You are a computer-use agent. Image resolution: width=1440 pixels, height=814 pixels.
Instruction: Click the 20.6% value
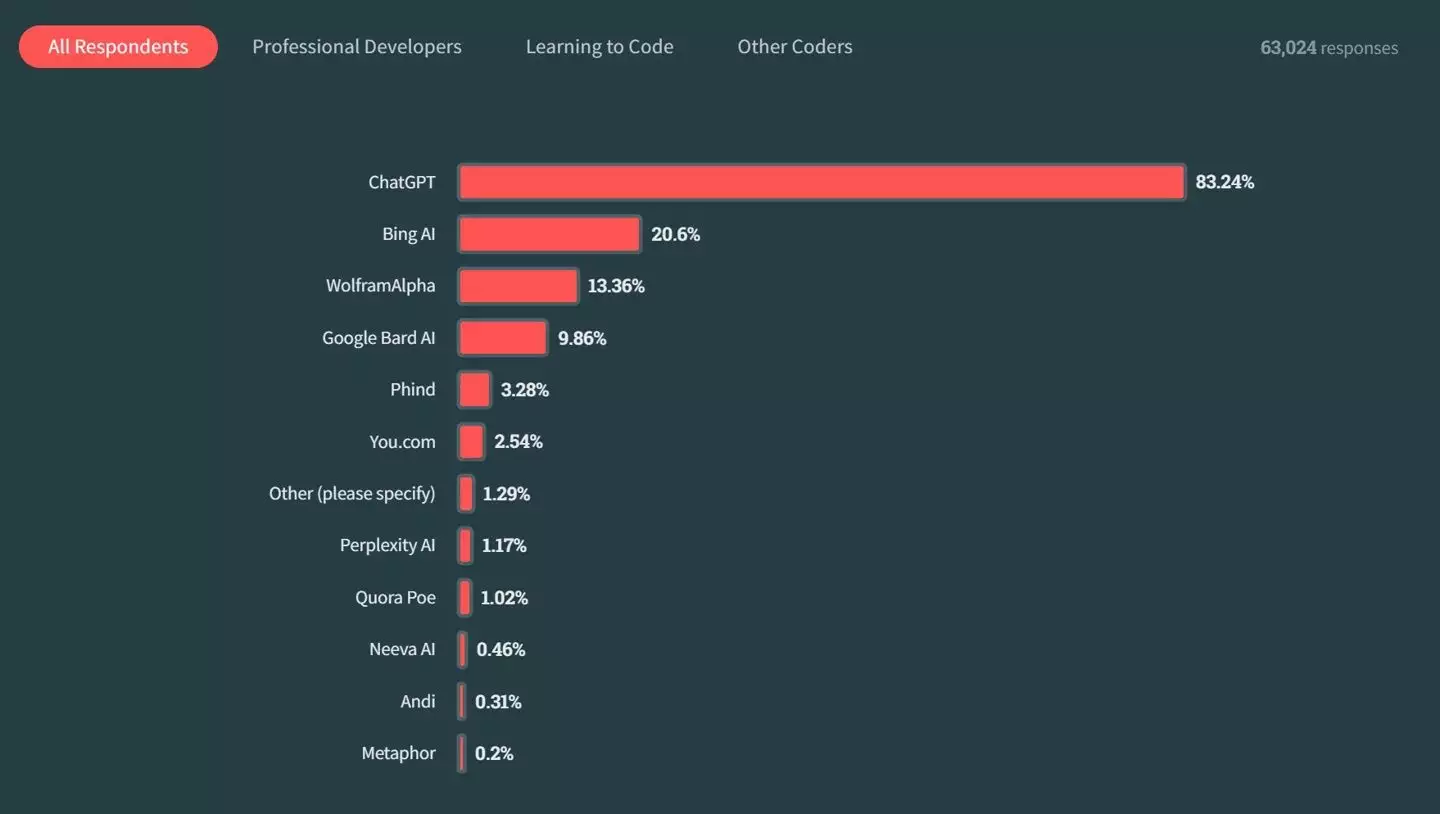tap(676, 234)
